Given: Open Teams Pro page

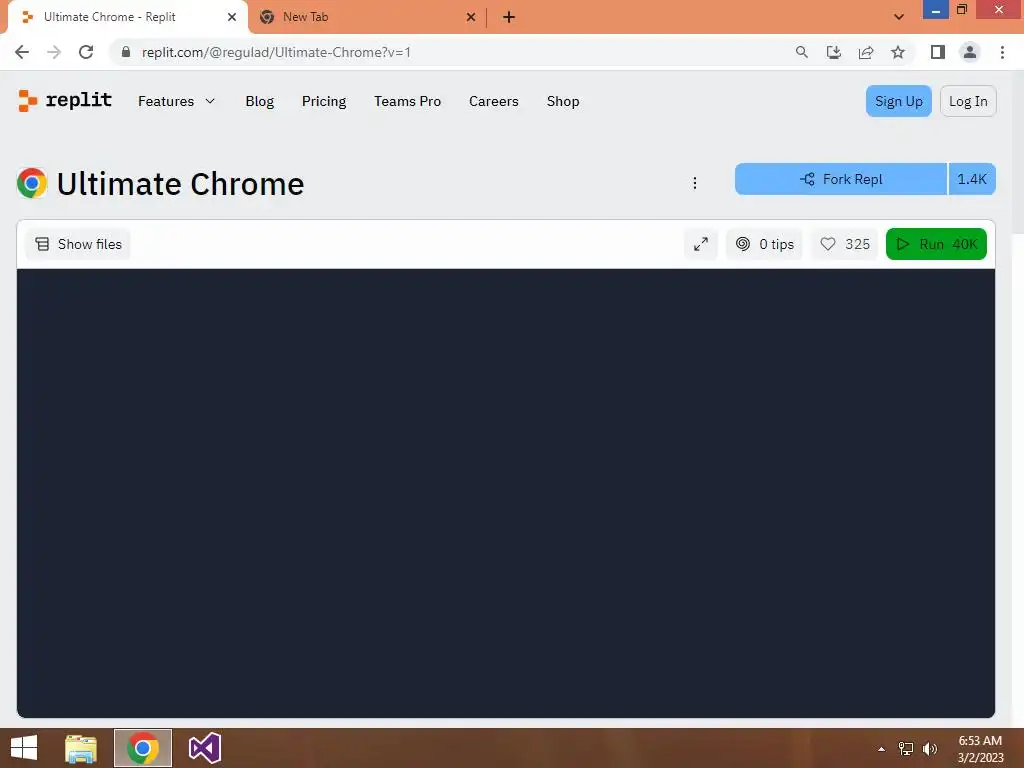Looking at the screenshot, I should 408,101.
